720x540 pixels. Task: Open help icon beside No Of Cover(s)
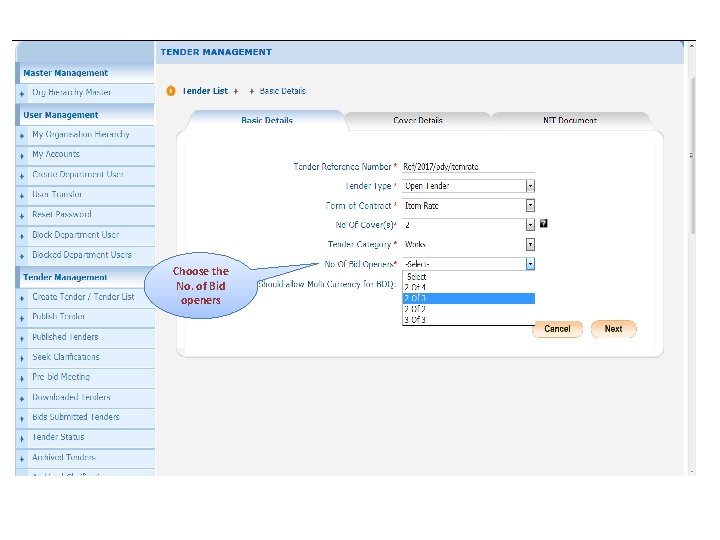(x=543, y=224)
